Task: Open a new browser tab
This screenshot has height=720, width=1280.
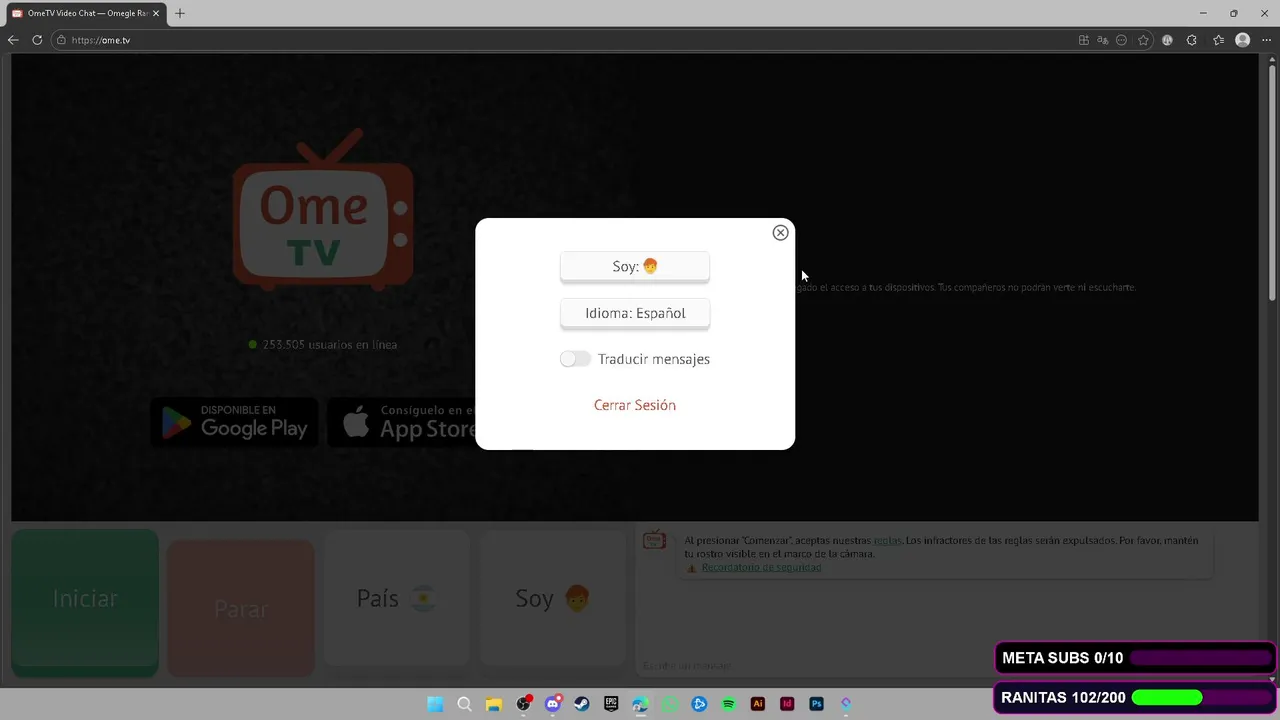Action: pyautogui.click(x=180, y=13)
